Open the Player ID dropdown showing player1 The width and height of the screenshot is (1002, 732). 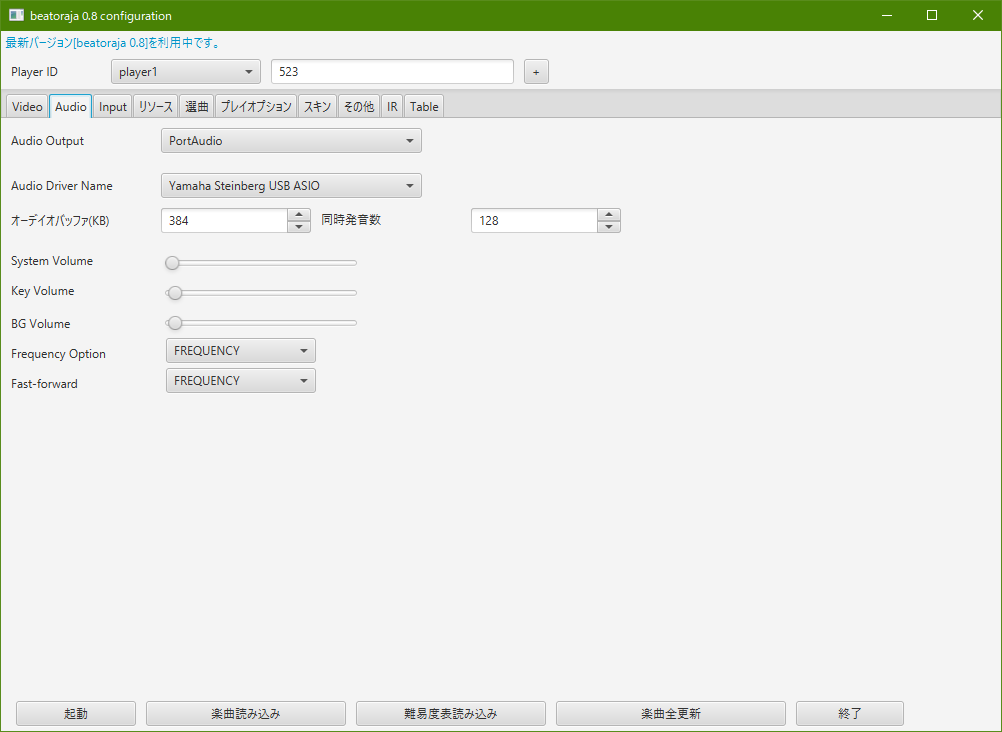(x=185, y=72)
